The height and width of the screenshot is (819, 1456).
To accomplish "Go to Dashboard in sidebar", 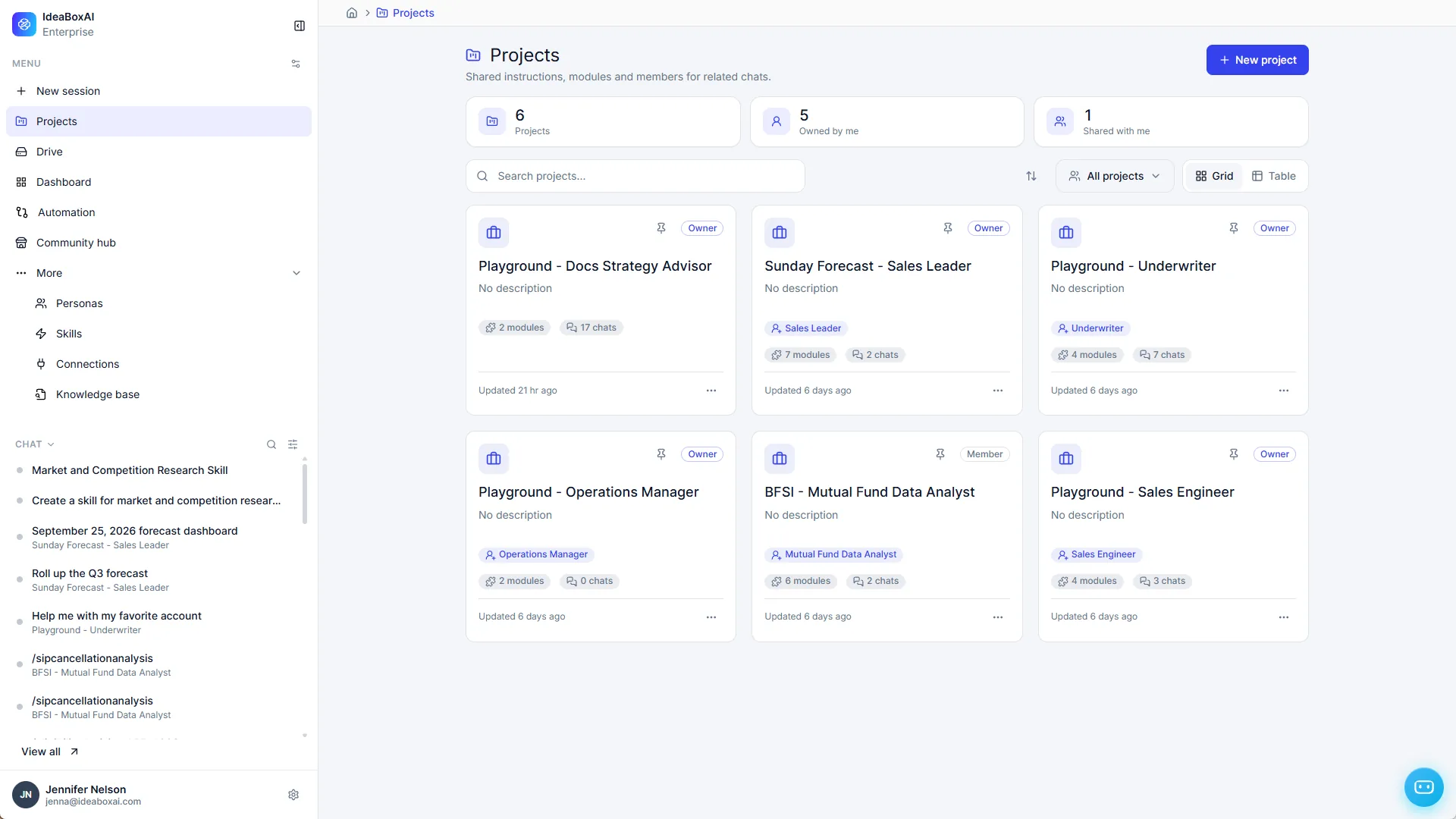I will [x=158, y=182].
